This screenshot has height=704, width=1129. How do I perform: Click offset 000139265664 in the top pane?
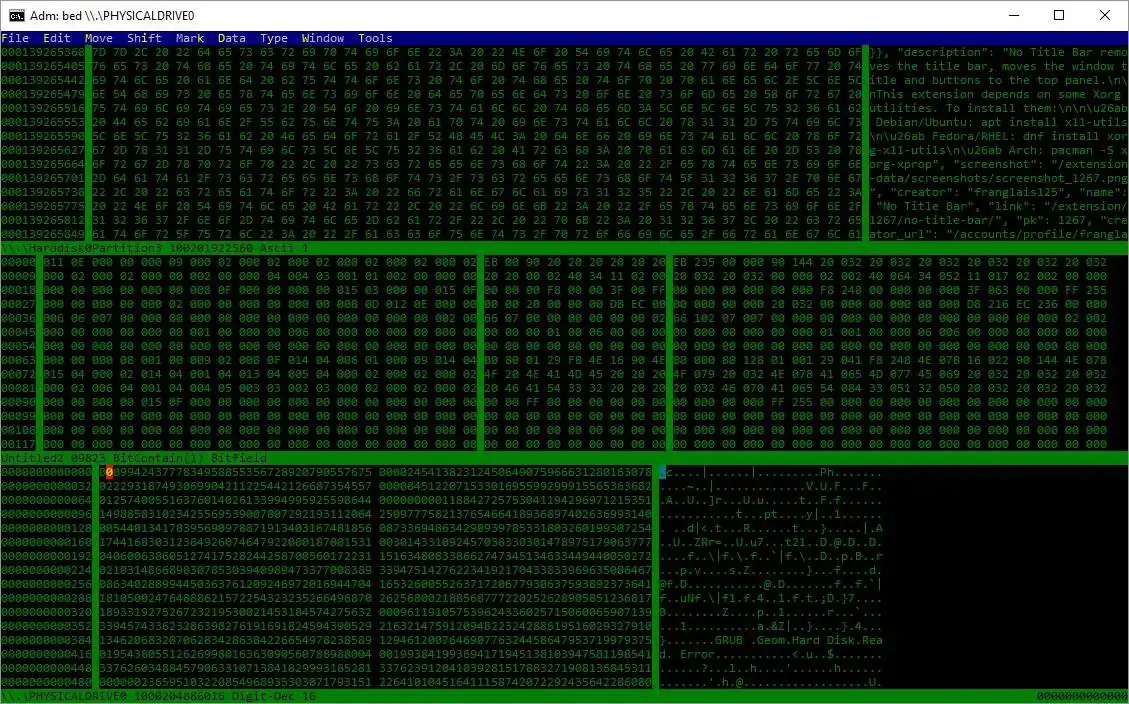(43, 164)
